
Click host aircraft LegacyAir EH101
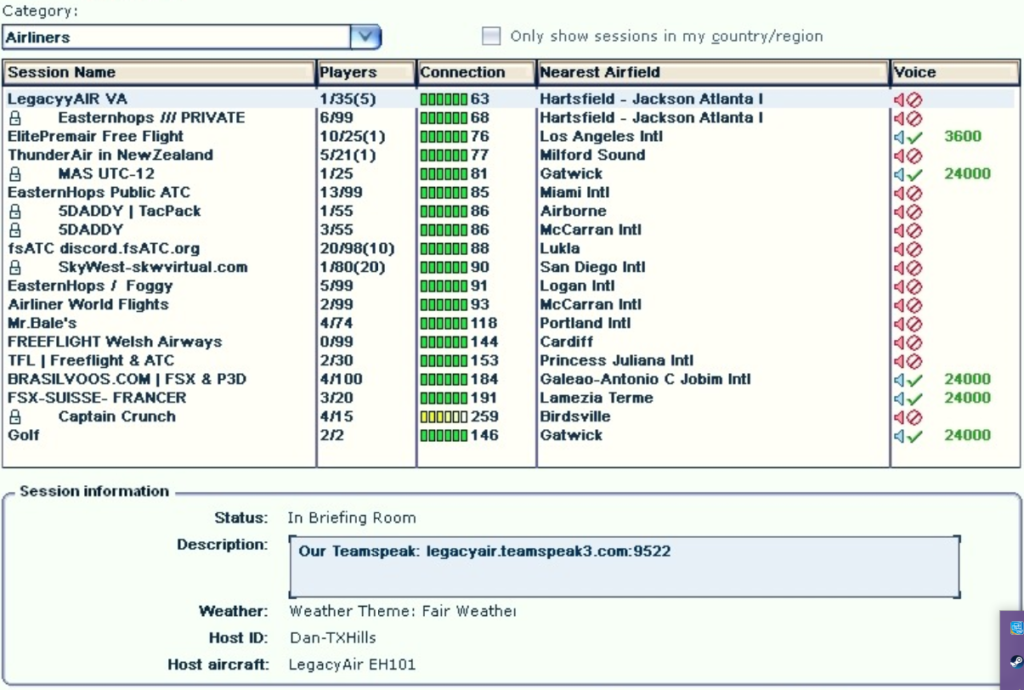pyautogui.click(x=352, y=665)
